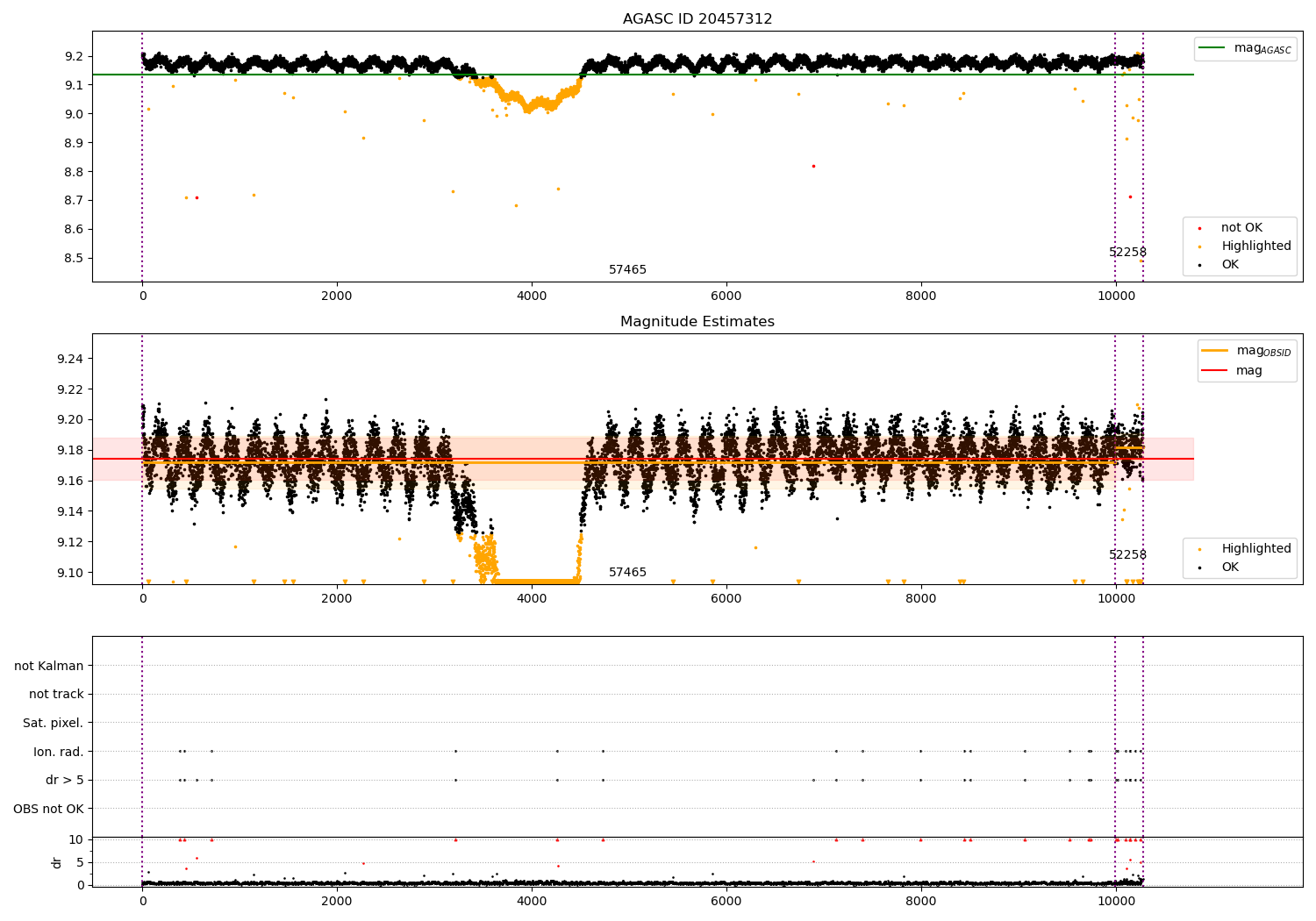This screenshot has height=921, width=1316.
Task: Click the orange line sample beside mag OBSID
Action: (1215, 351)
